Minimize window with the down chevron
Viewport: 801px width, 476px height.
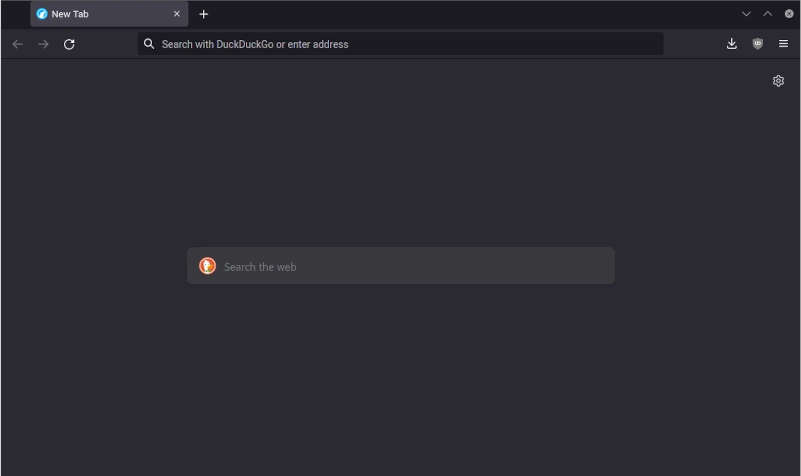[x=746, y=14]
